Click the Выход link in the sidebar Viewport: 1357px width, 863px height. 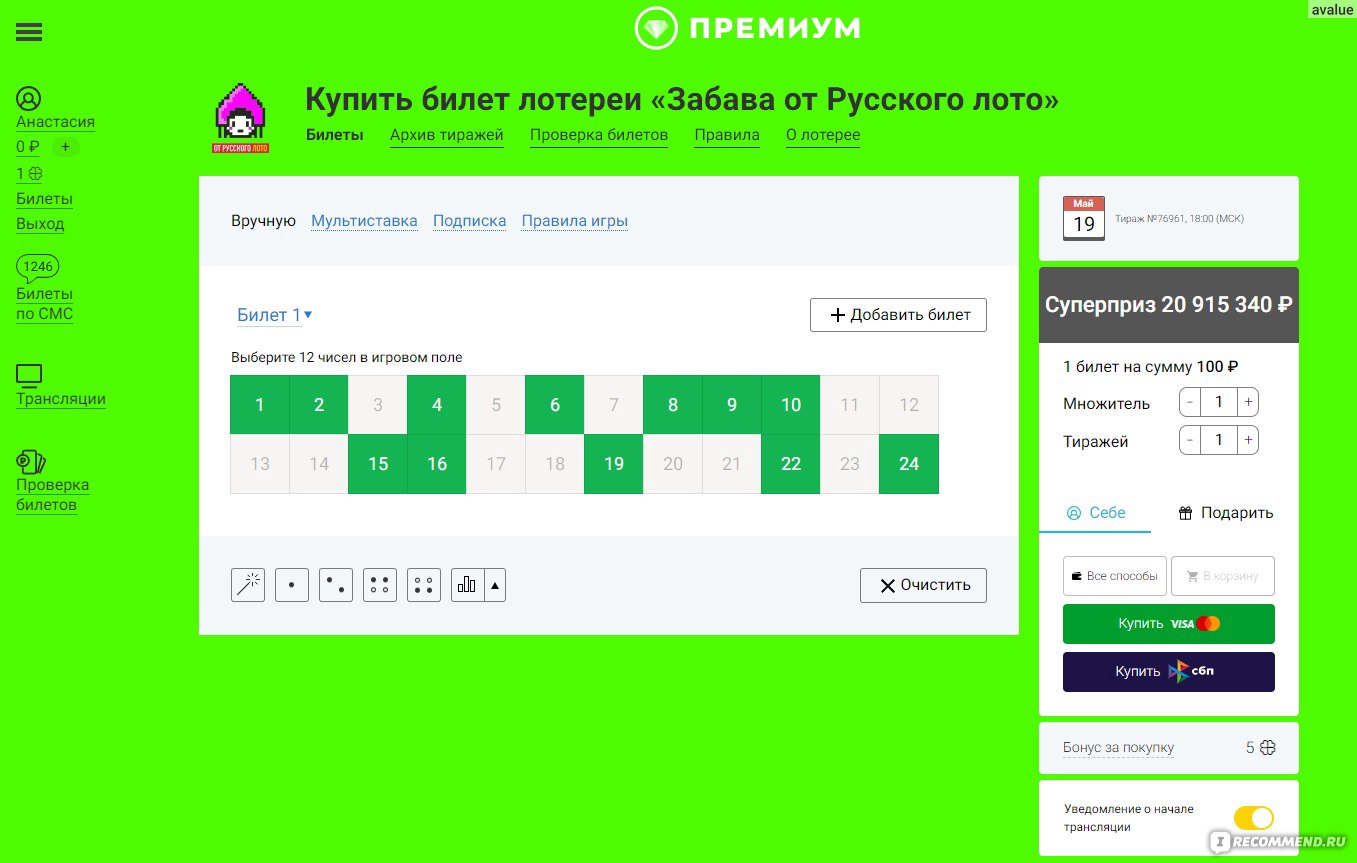[40, 224]
